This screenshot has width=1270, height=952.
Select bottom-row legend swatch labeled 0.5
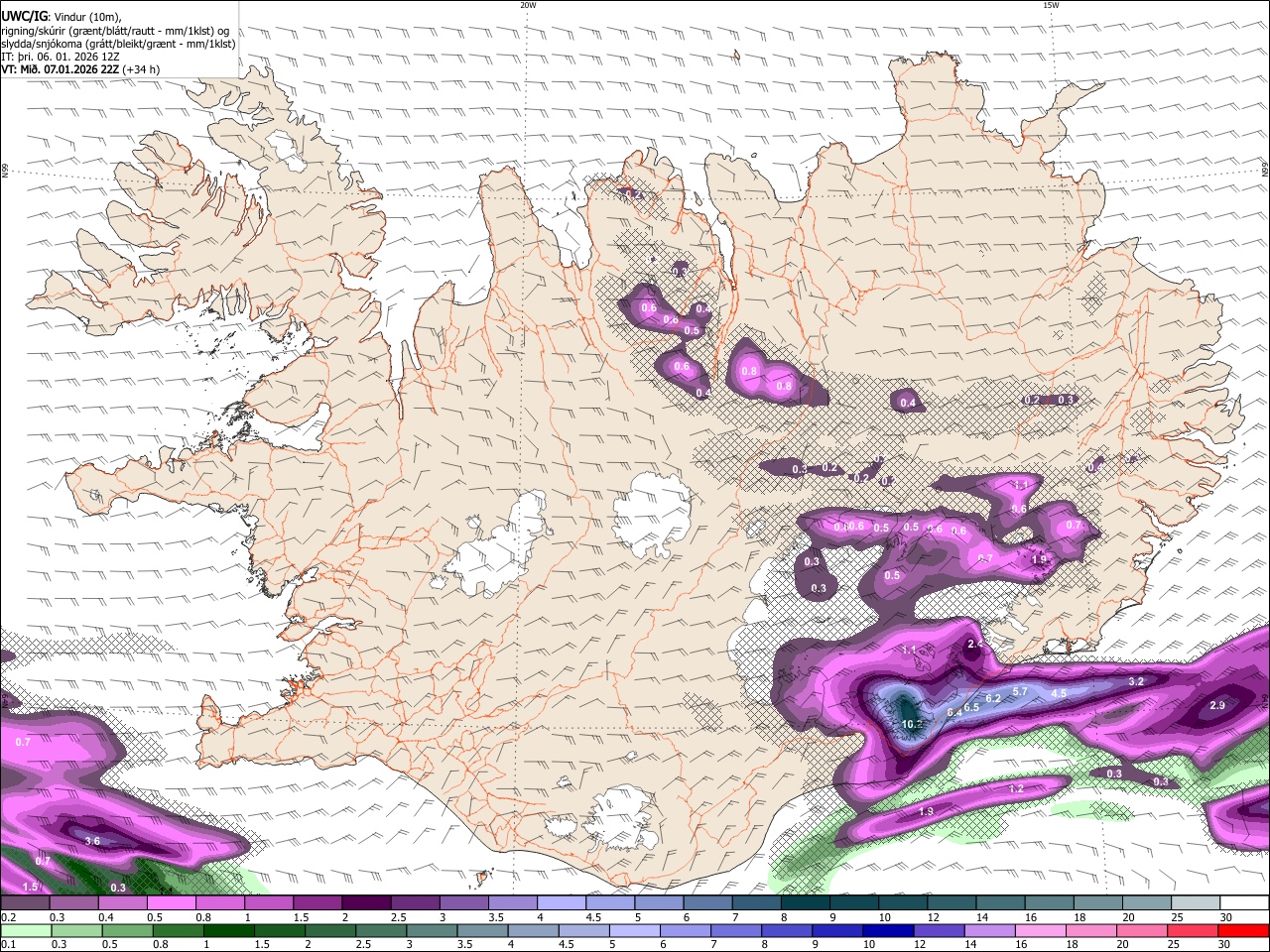click(128, 930)
